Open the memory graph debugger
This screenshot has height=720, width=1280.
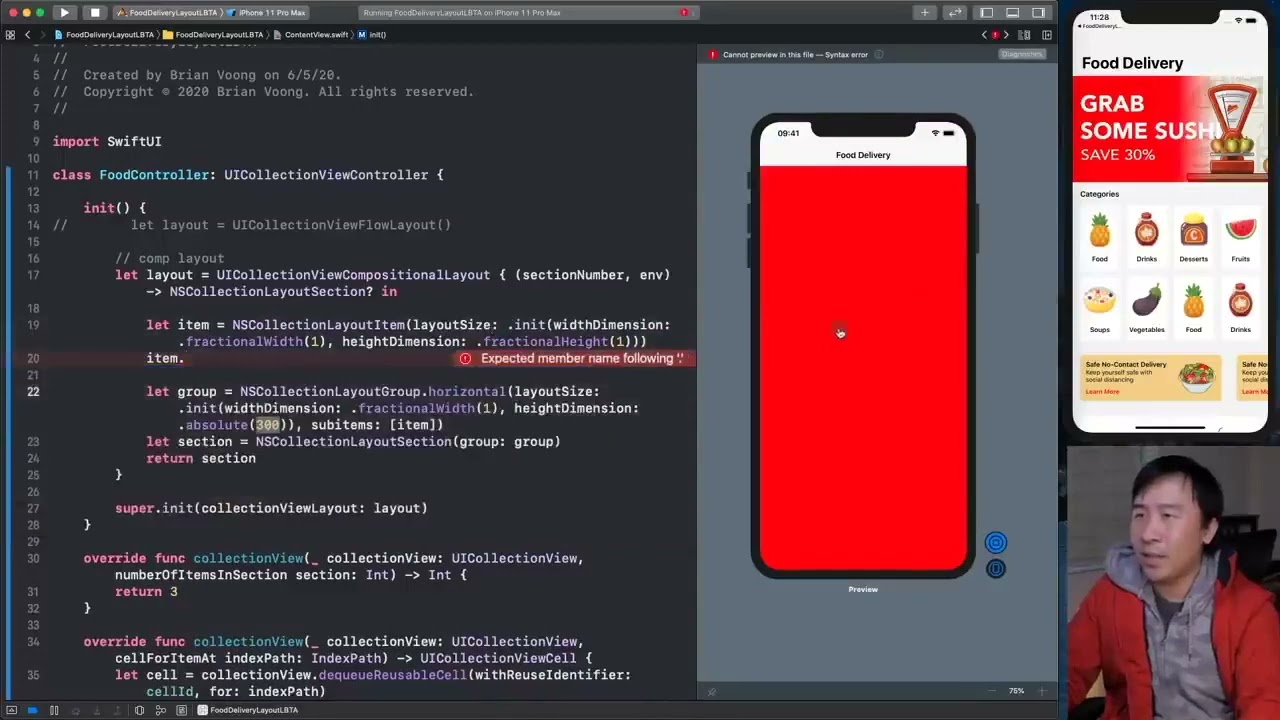click(159, 710)
